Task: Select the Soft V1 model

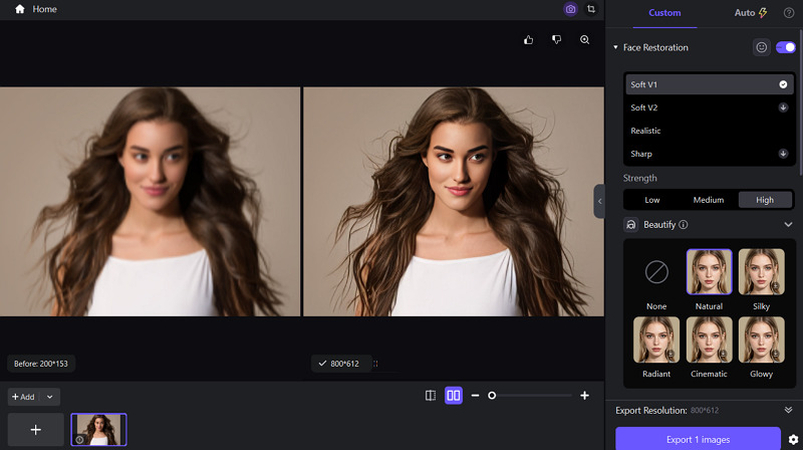Action: 709,84
